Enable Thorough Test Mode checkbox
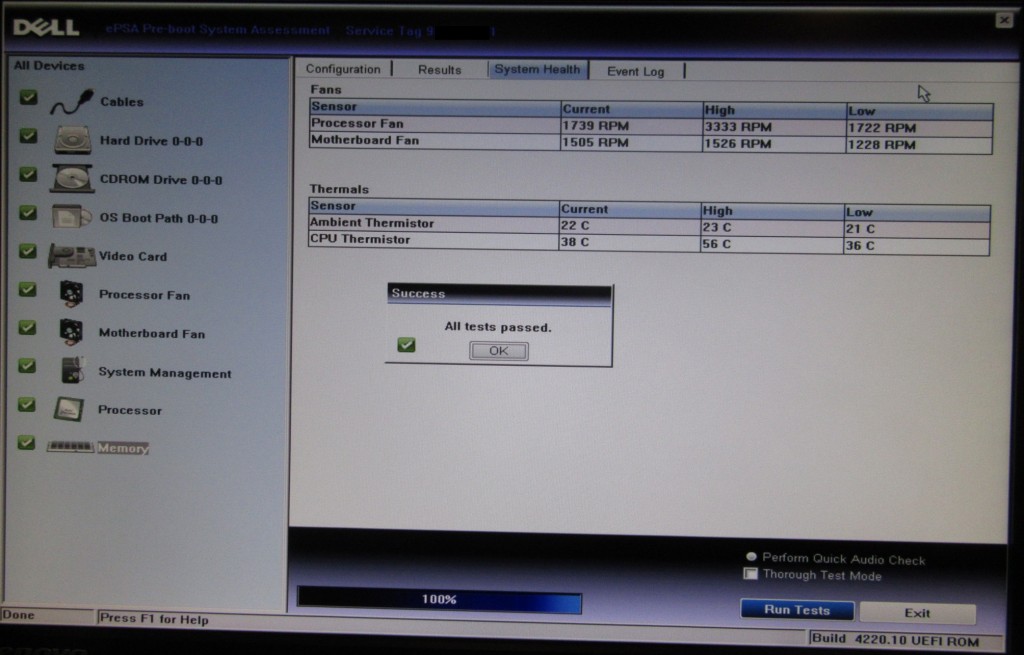The width and height of the screenshot is (1024, 655). coord(751,574)
